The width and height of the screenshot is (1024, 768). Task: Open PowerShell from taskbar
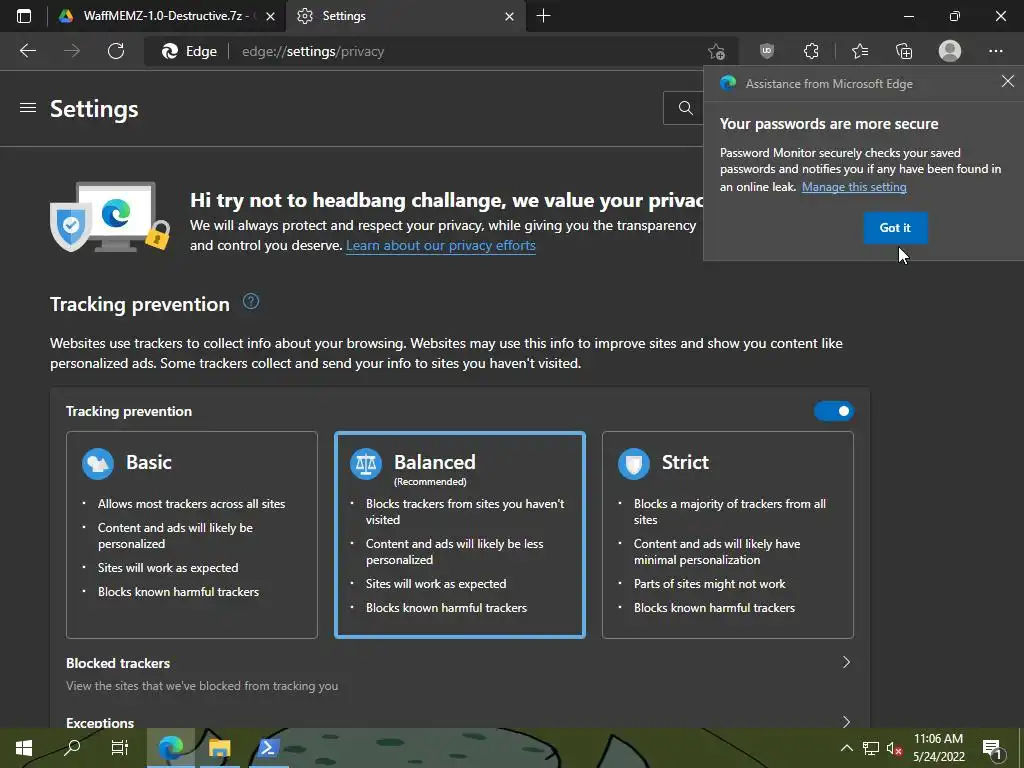pyautogui.click(x=268, y=748)
